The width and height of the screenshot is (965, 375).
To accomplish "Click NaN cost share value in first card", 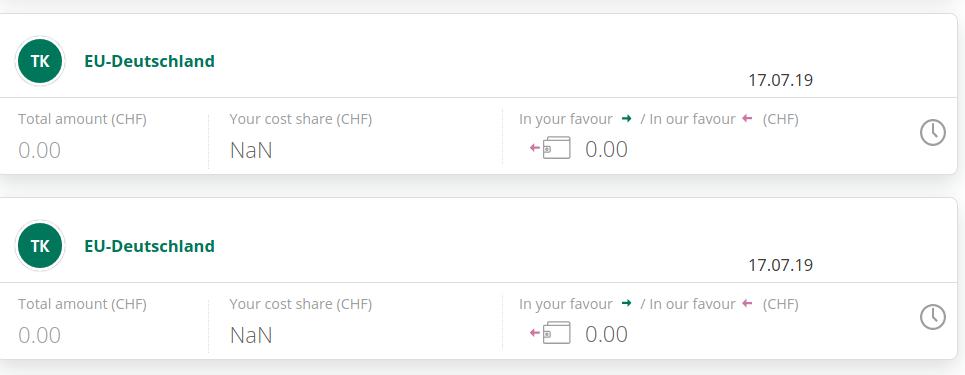I will tap(251, 150).
